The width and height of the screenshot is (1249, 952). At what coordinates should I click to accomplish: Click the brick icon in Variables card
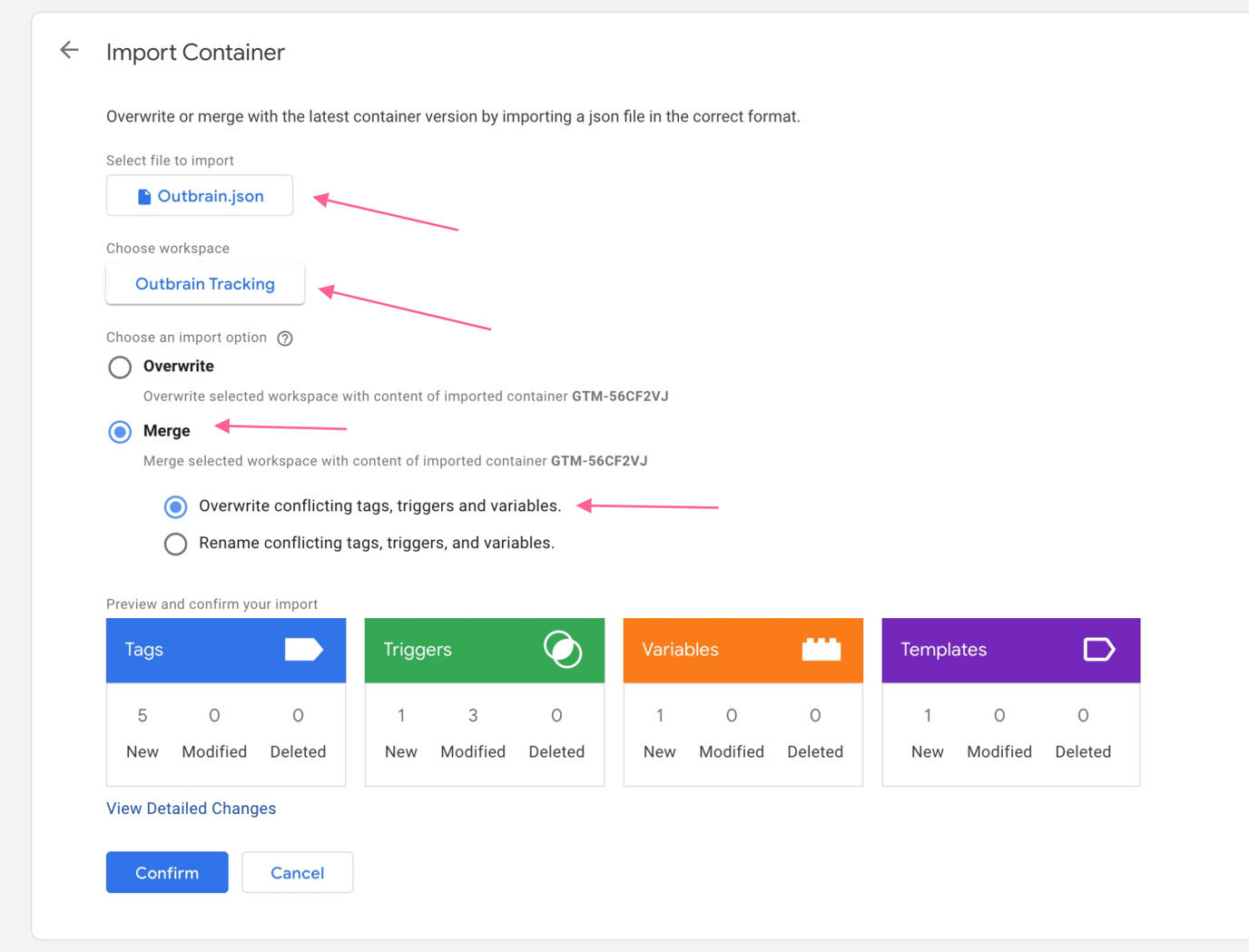coord(821,649)
